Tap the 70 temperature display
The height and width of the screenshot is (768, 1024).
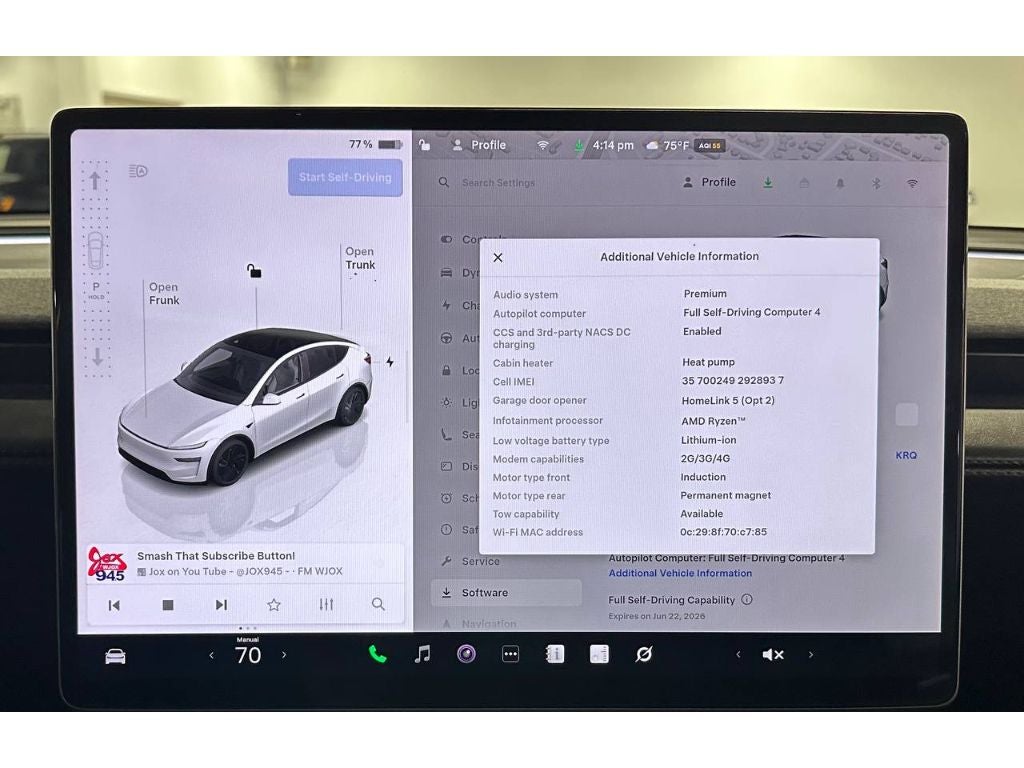point(248,655)
